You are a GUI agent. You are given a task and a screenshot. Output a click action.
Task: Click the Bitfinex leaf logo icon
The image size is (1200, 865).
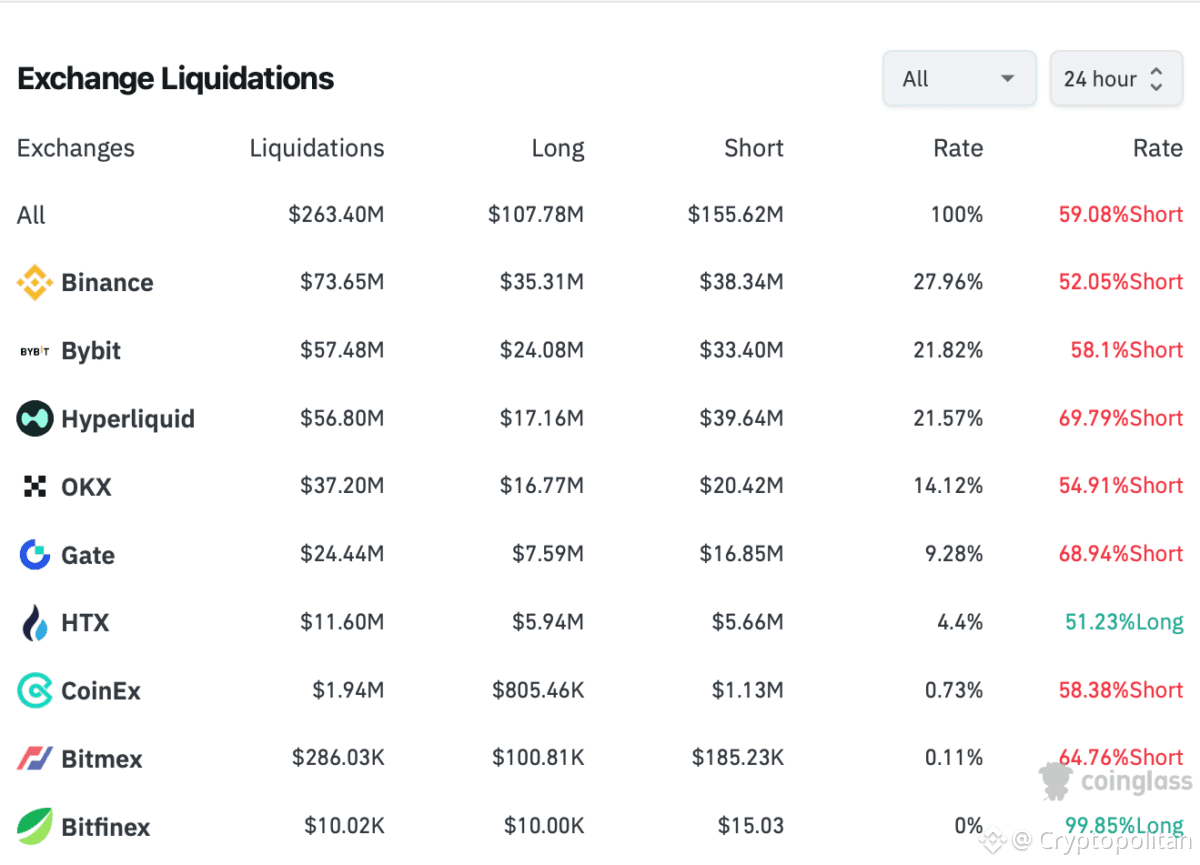pyautogui.click(x=35, y=827)
